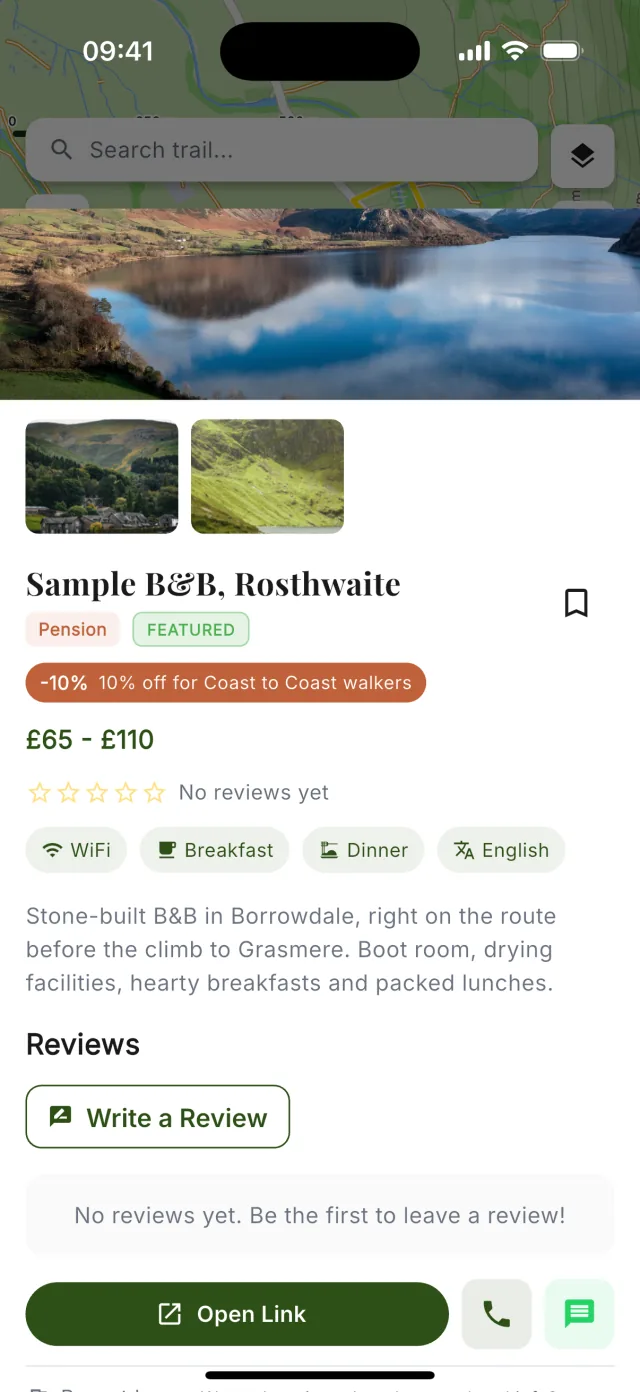Tap the first rating star

tap(39, 793)
